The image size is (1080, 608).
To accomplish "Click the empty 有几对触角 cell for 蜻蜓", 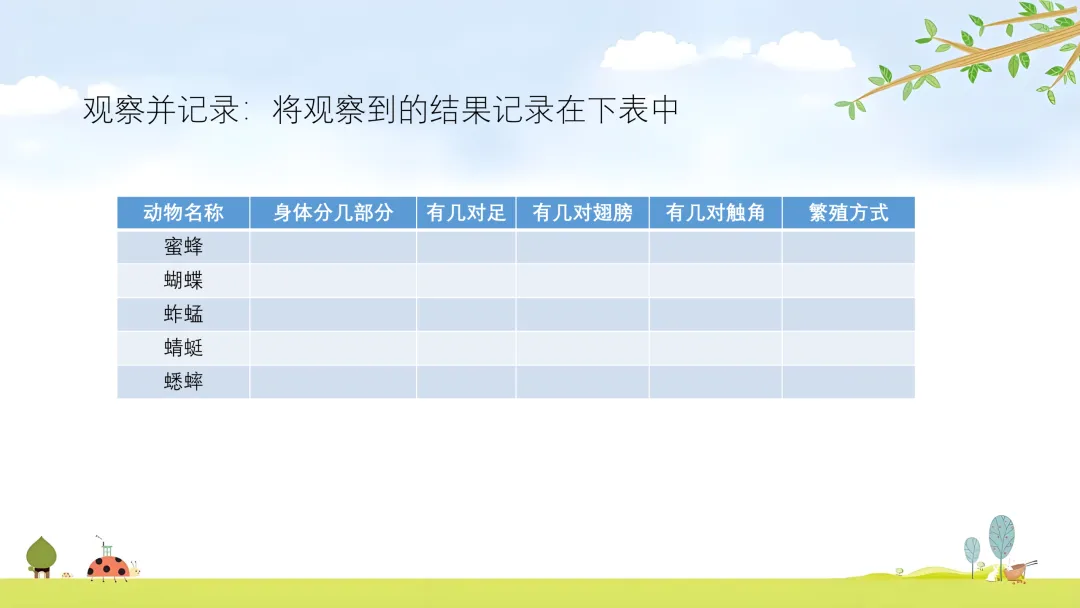I will (716, 348).
